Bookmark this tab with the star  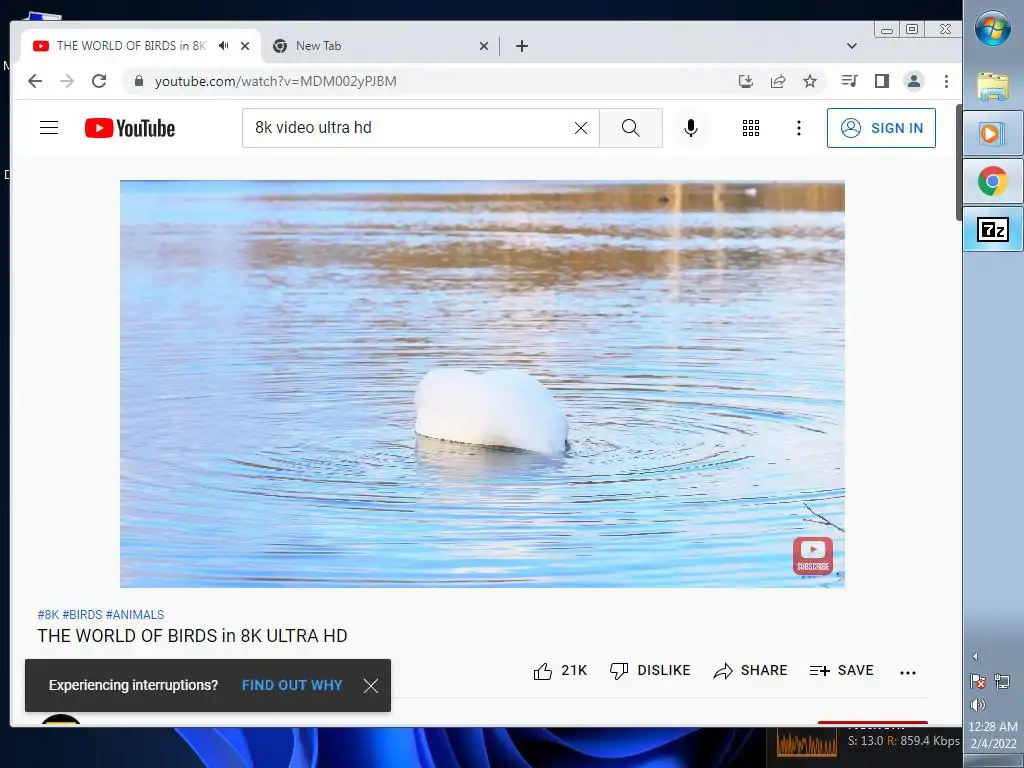(810, 81)
